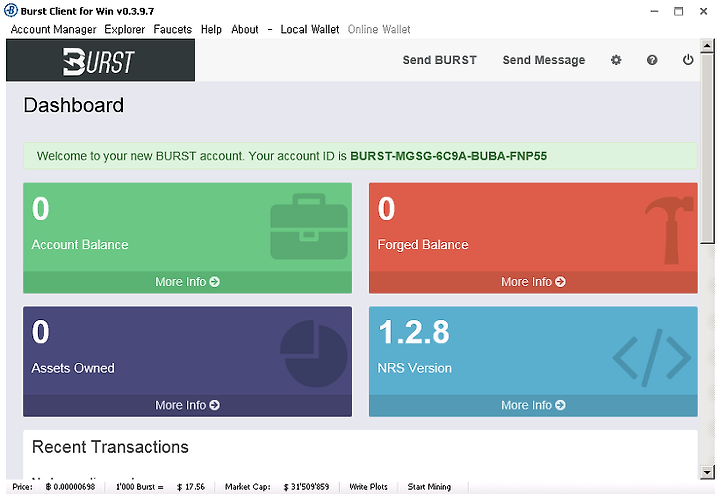
Task: Click the pie chart icon on Assets Owned
Action: coord(314,354)
